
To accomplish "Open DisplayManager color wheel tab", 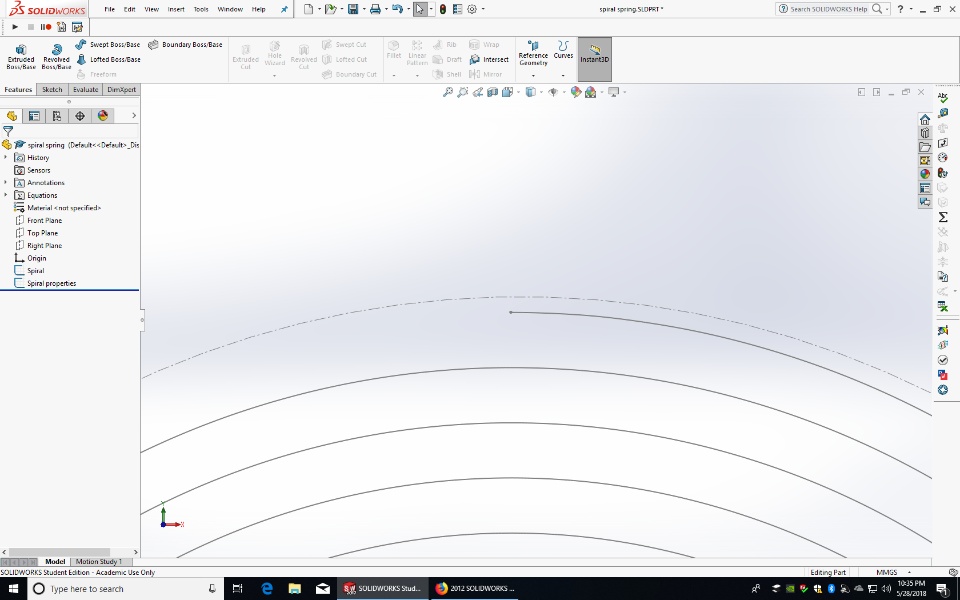I will pyautogui.click(x=103, y=116).
